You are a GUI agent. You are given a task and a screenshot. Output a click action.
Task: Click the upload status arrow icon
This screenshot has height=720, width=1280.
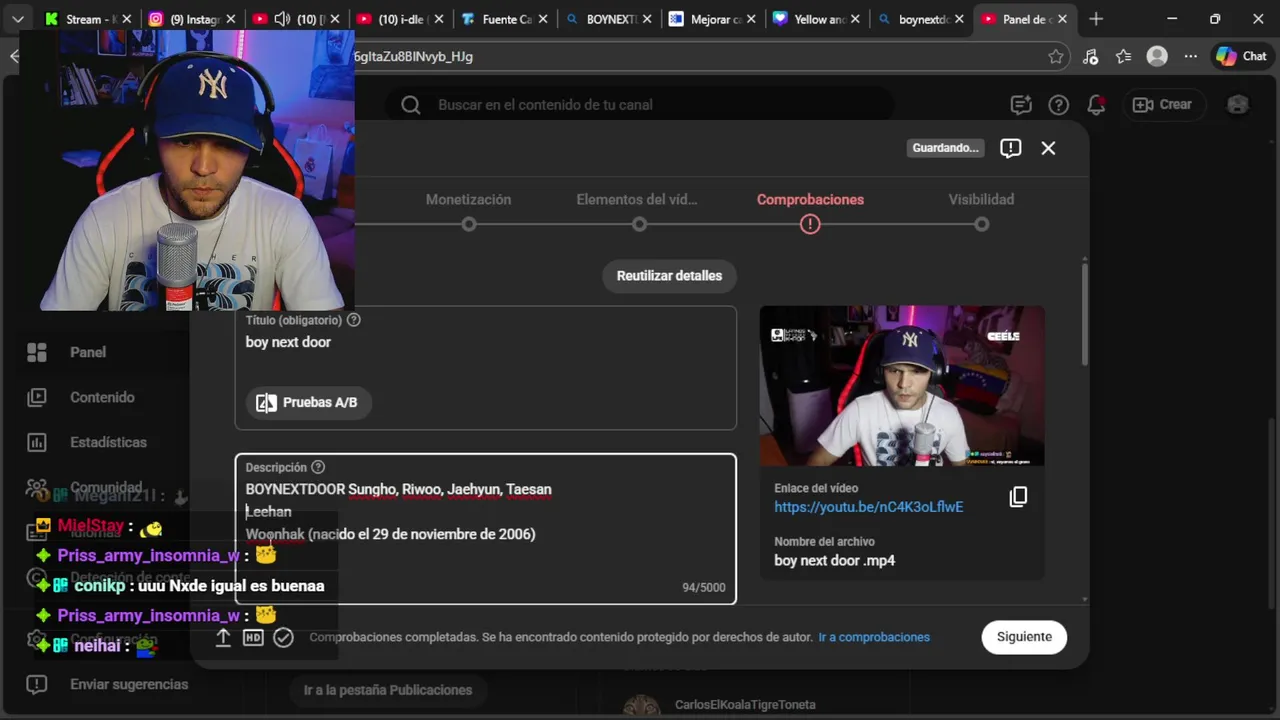click(x=223, y=638)
